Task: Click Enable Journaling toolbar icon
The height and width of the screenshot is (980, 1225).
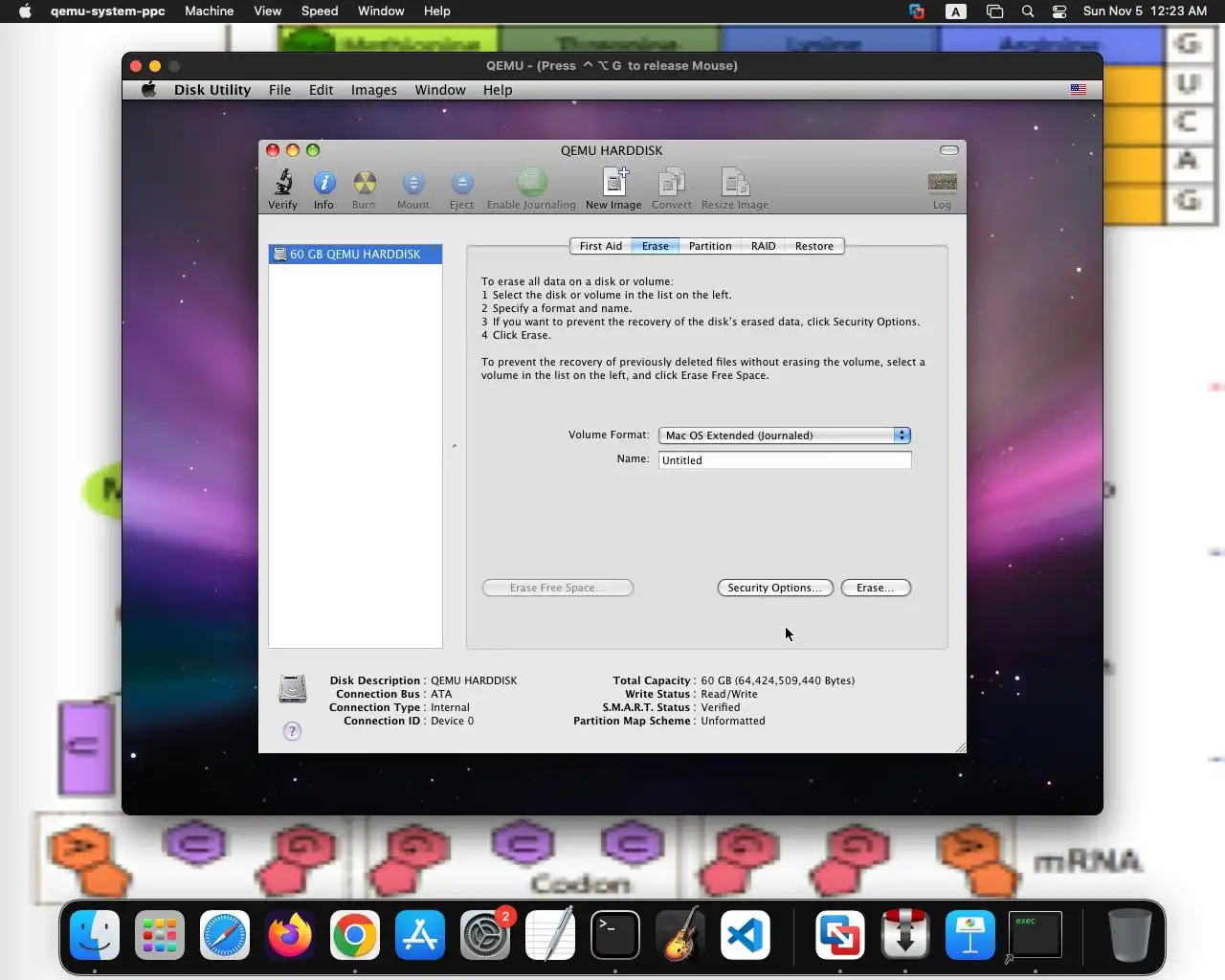Action: pyautogui.click(x=531, y=189)
